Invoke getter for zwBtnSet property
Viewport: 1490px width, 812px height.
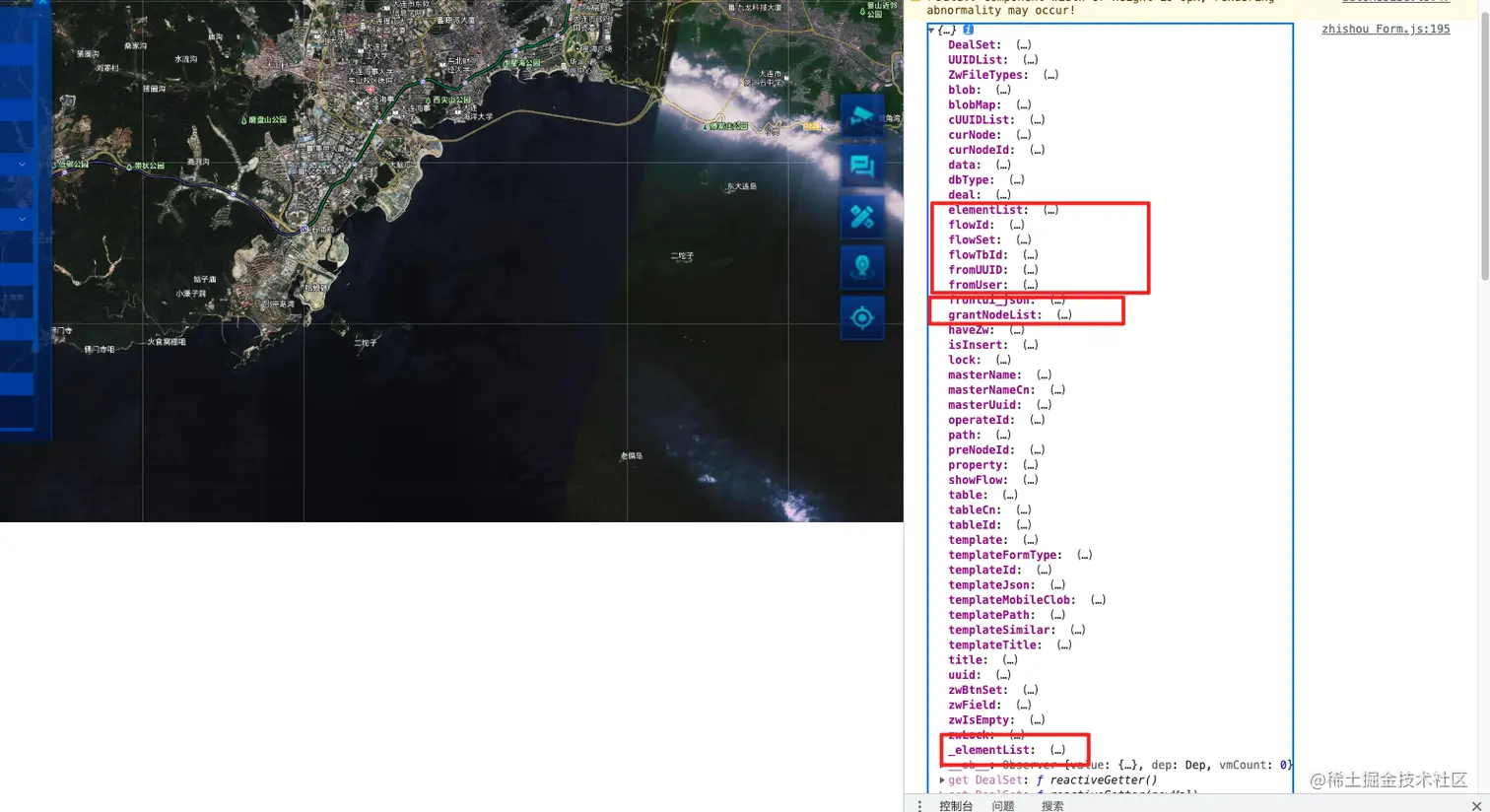[1031, 690]
